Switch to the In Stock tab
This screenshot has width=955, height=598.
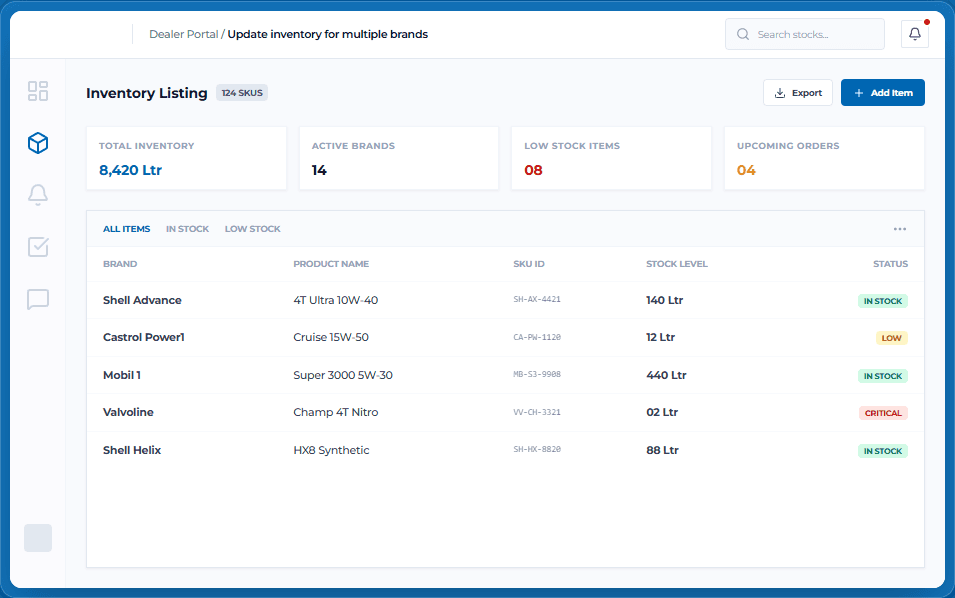(x=187, y=229)
